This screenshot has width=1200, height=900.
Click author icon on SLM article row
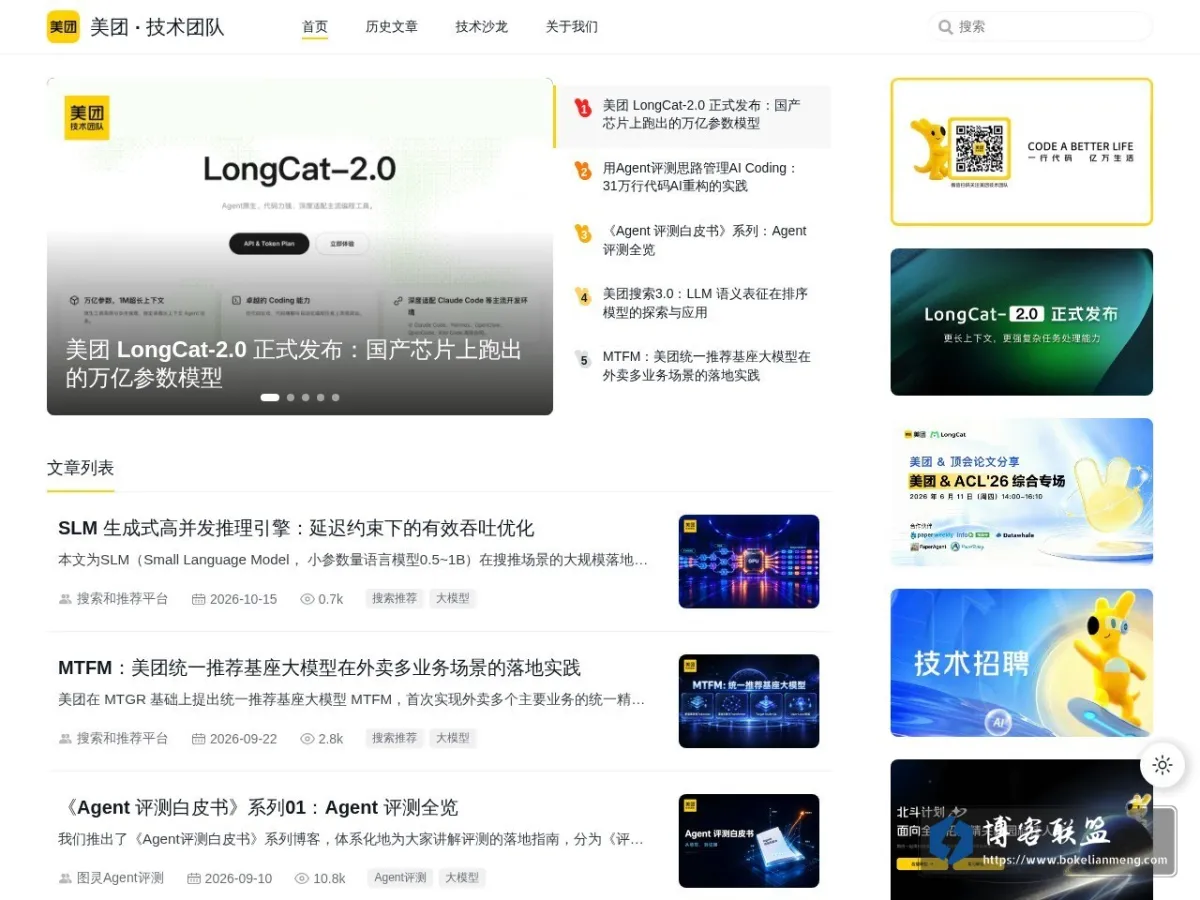(x=65, y=599)
